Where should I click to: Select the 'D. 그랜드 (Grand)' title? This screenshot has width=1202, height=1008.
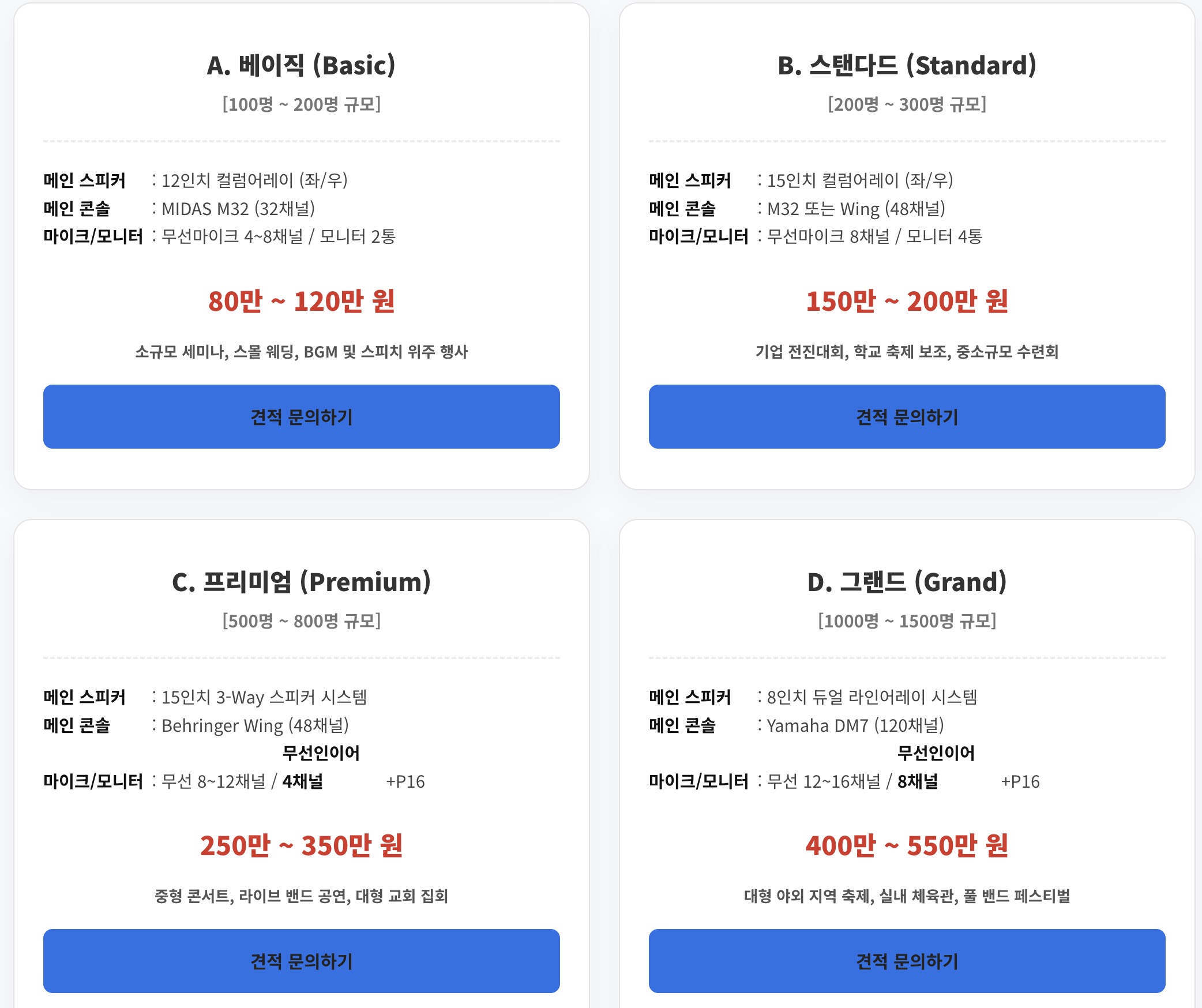[x=907, y=582]
